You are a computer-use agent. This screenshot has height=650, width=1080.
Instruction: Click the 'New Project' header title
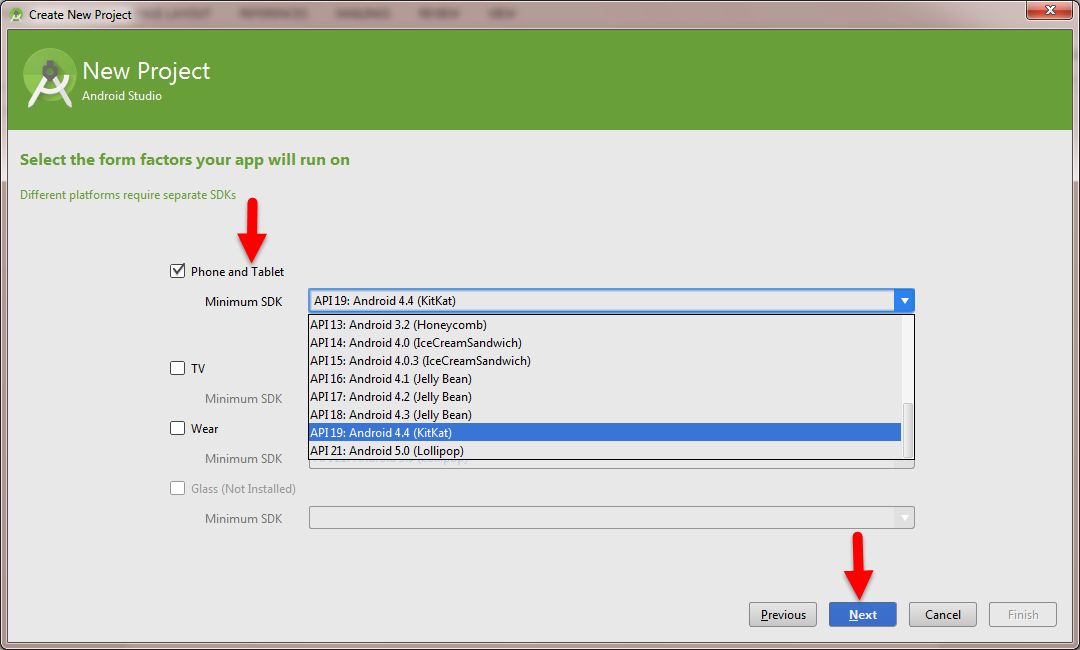click(146, 71)
